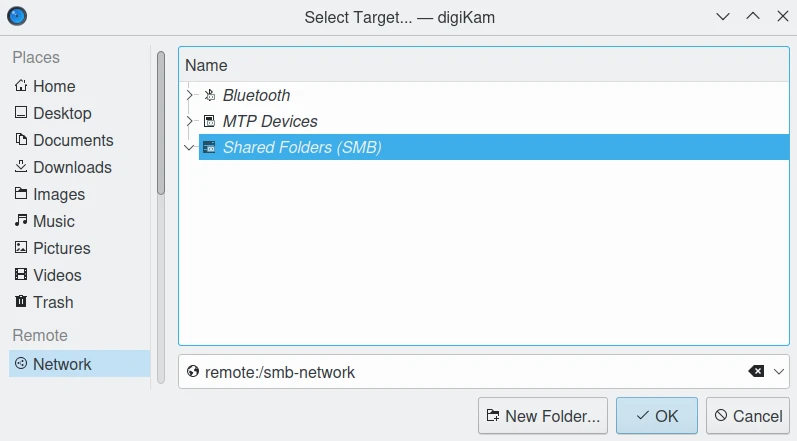Confirm selection with the OK button
The image size is (797, 441).
[x=657, y=416]
